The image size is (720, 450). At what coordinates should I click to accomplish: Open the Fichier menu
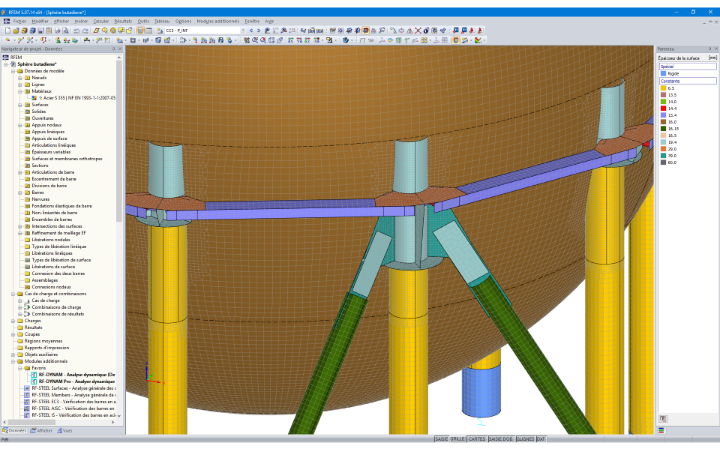pos(19,21)
